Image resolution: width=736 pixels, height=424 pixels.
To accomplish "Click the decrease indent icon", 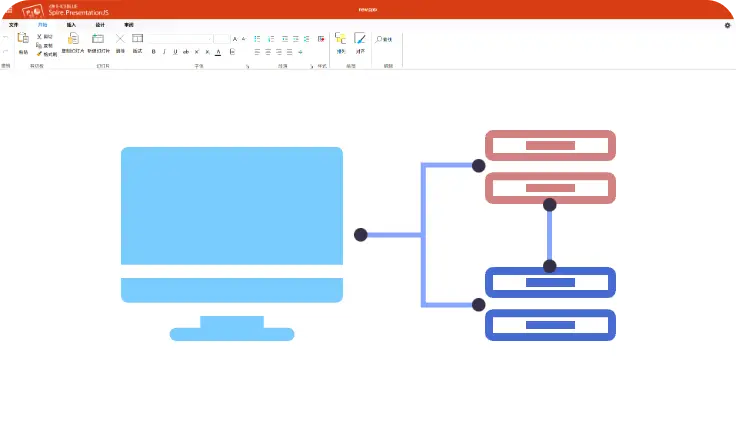I will tap(285, 39).
